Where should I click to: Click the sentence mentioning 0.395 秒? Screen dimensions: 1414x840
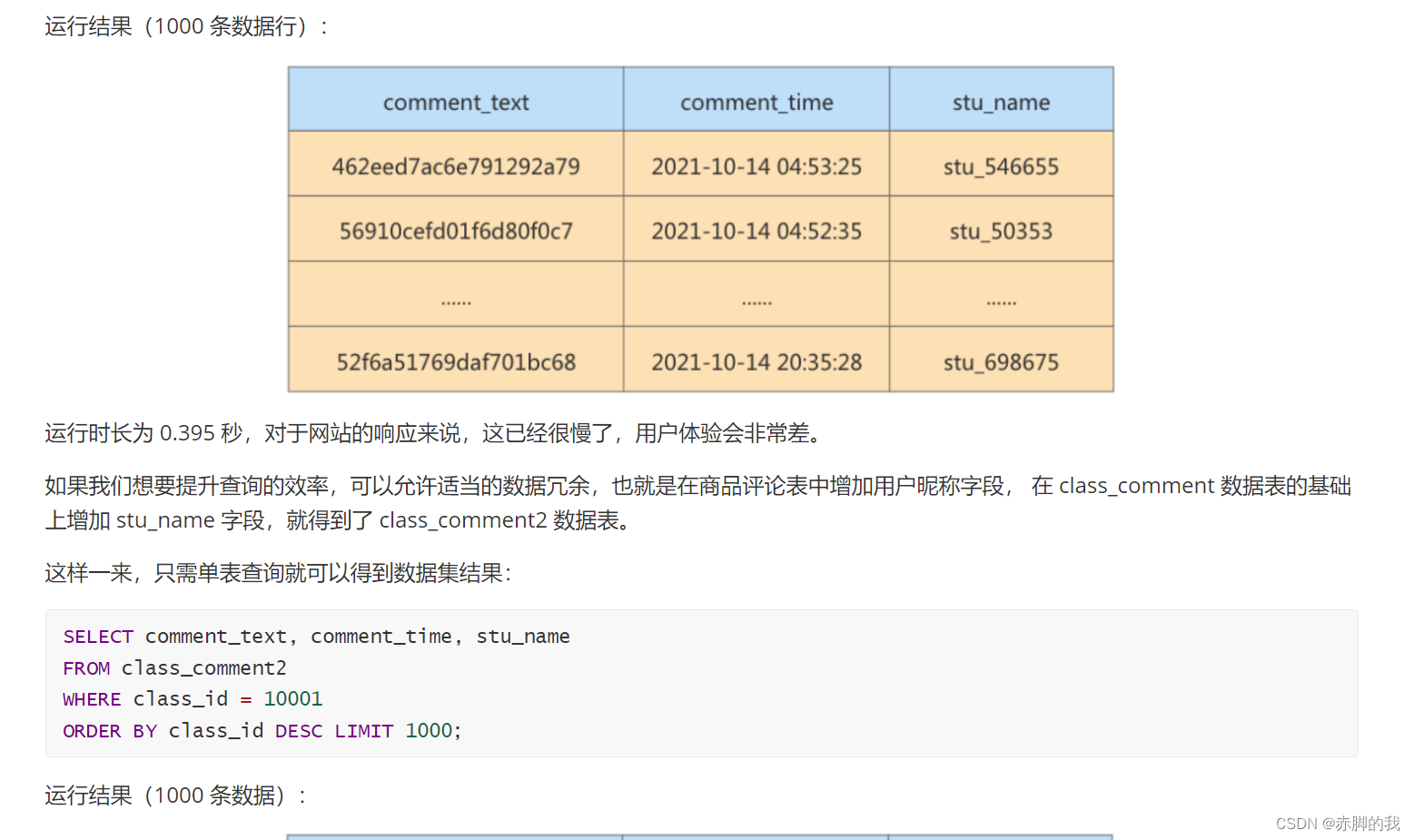tap(433, 433)
